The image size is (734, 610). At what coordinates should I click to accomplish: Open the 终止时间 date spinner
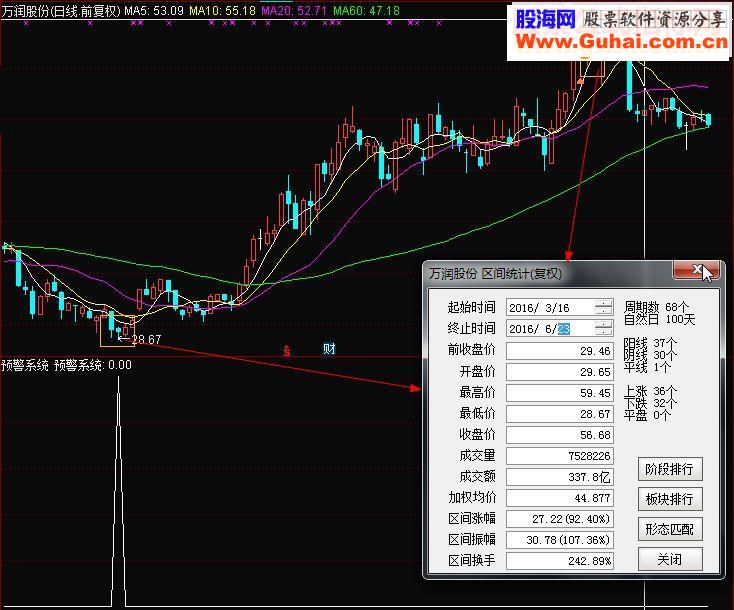[x=603, y=329]
